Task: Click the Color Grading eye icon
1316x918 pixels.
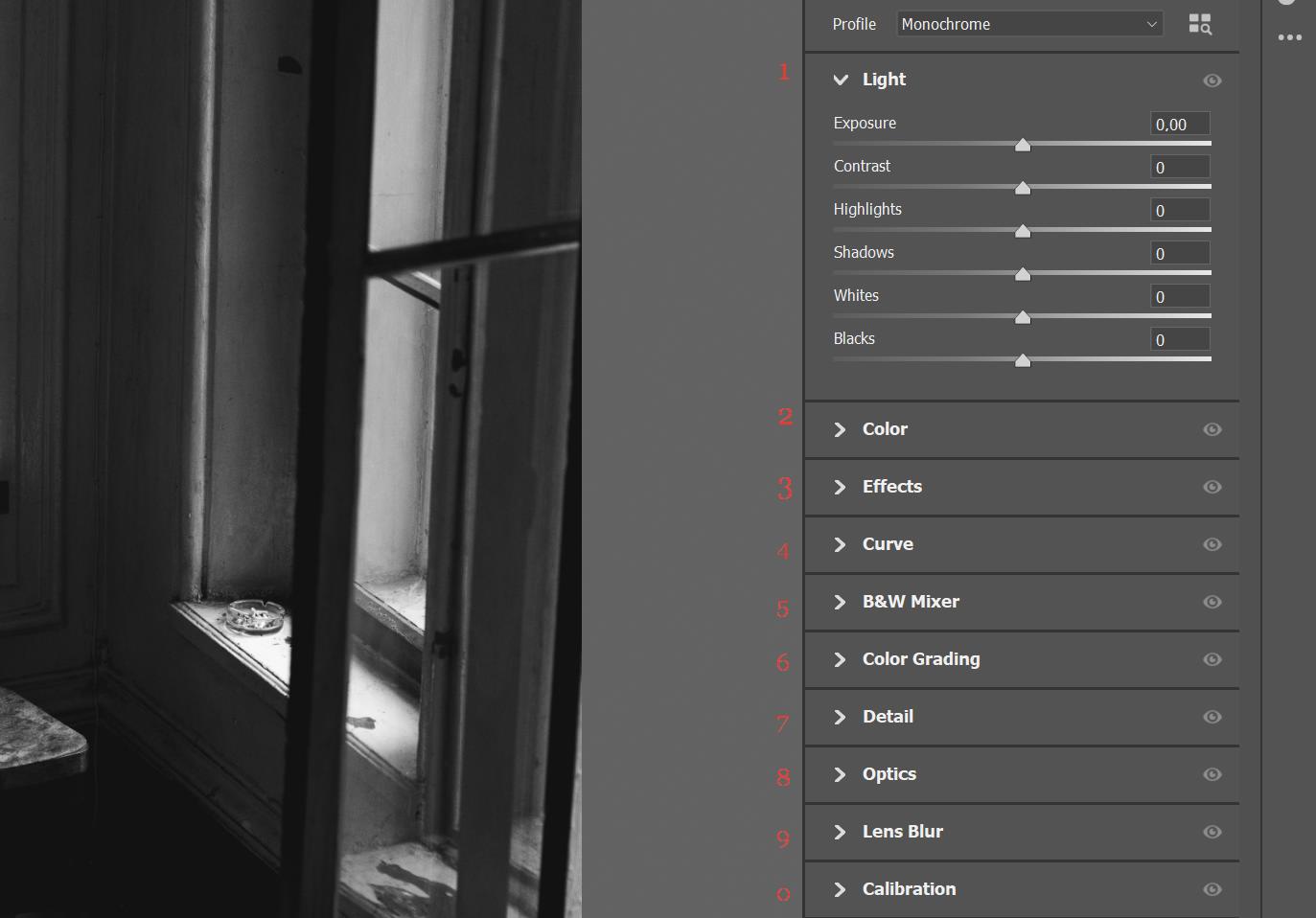Action: click(x=1212, y=659)
